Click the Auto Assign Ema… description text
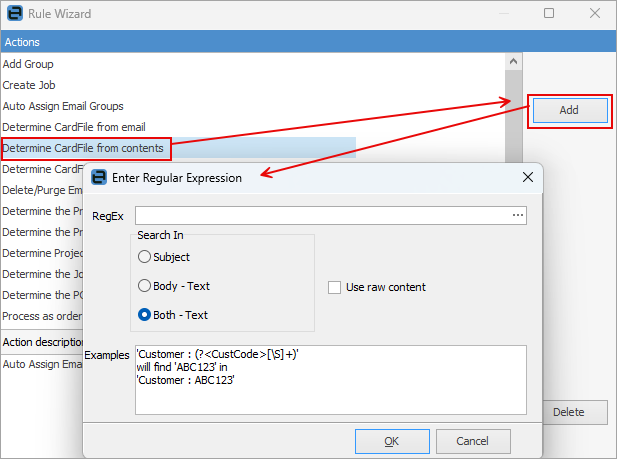The image size is (617, 459). click(x=42, y=364)
